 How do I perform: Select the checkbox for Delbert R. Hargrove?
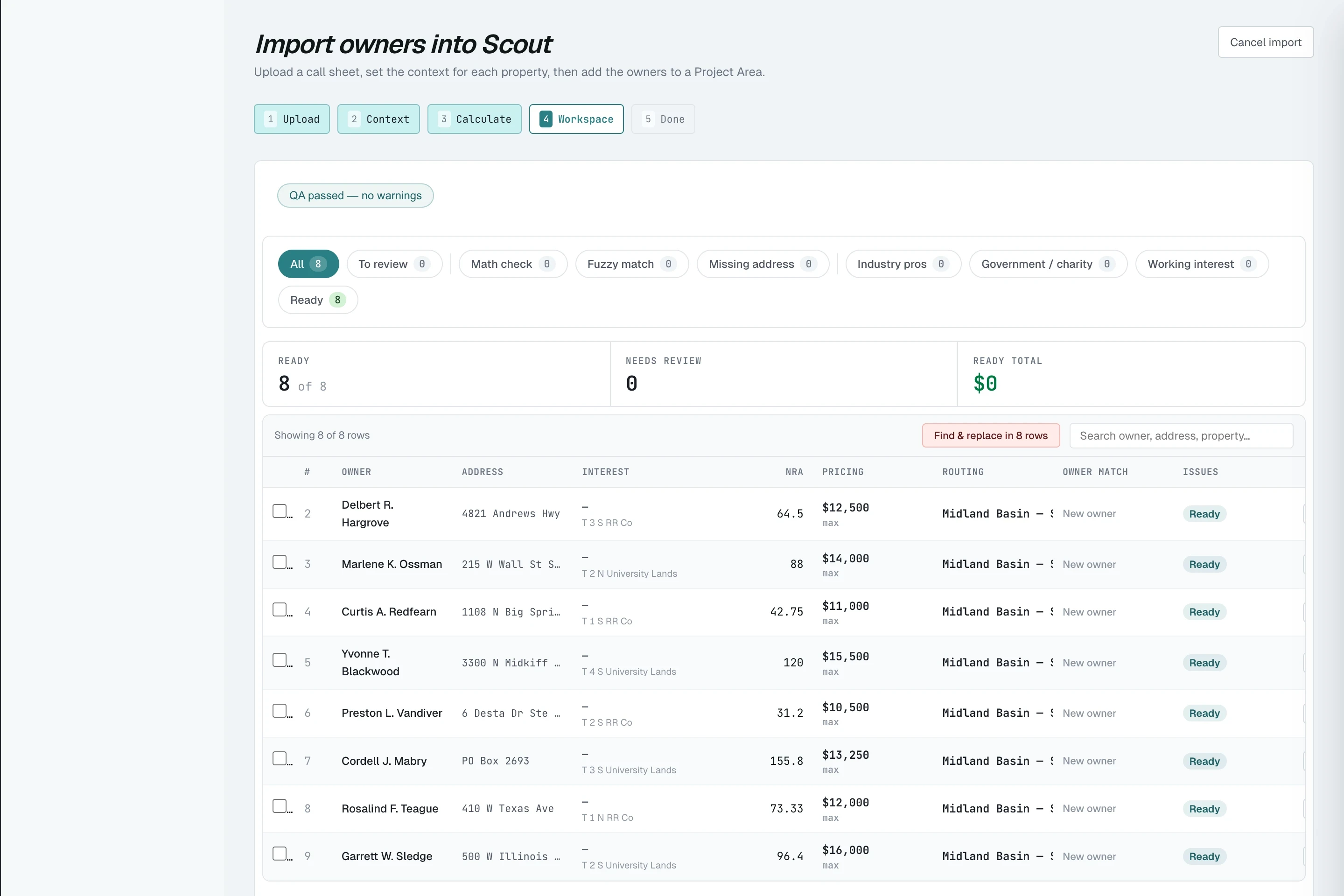(x=280, y=511)
